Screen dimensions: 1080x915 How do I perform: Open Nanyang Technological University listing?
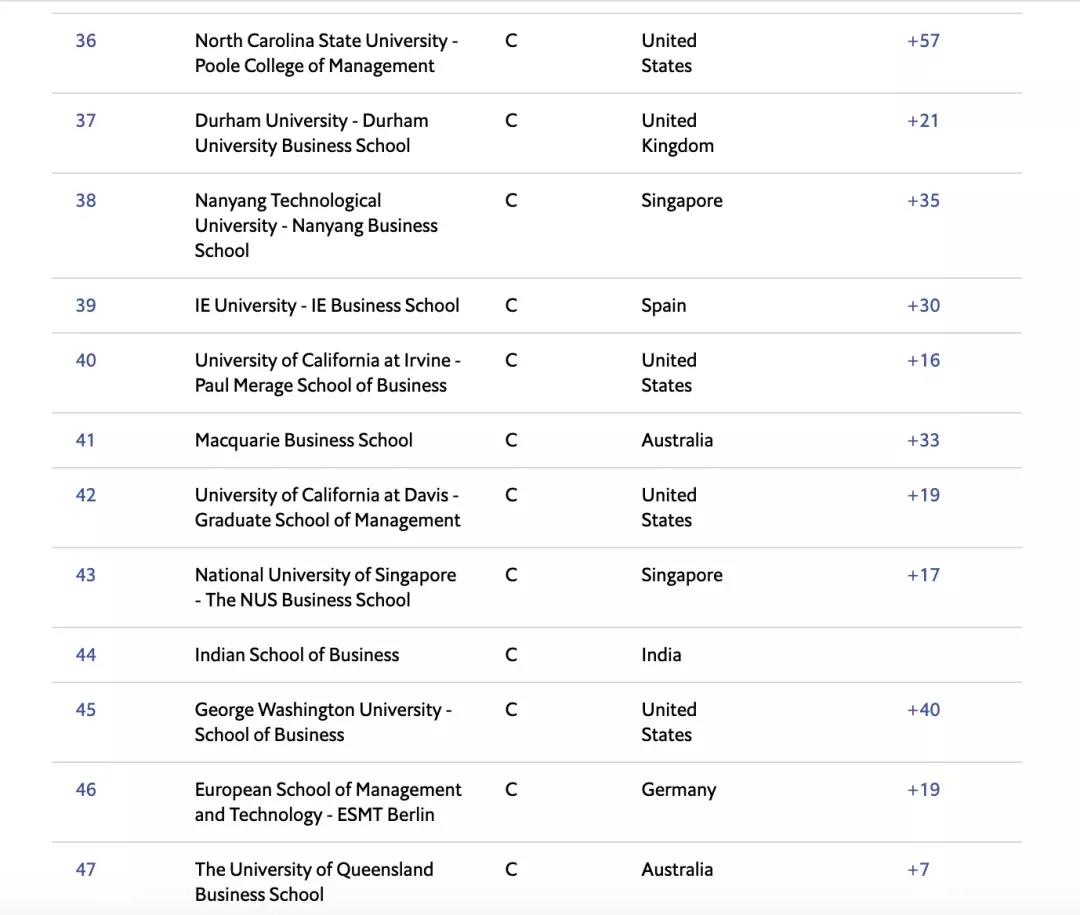[315, 225]
